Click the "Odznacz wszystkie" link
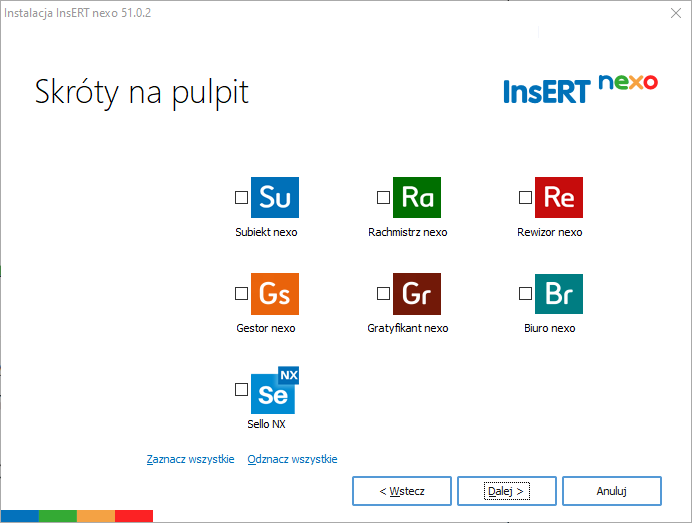The width and height of the screenshot is (692, 523). pos(292,459)
